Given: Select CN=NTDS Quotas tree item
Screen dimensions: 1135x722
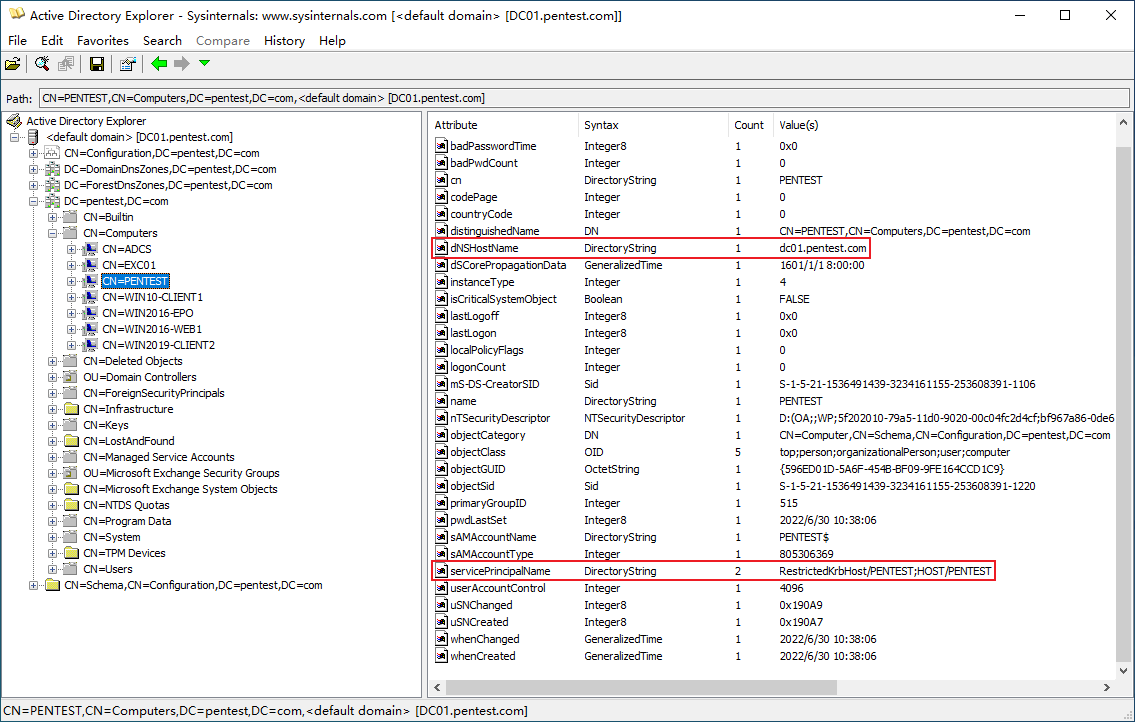Looking at the screenshot, I should pyautogui.click(x=126, y=504).
